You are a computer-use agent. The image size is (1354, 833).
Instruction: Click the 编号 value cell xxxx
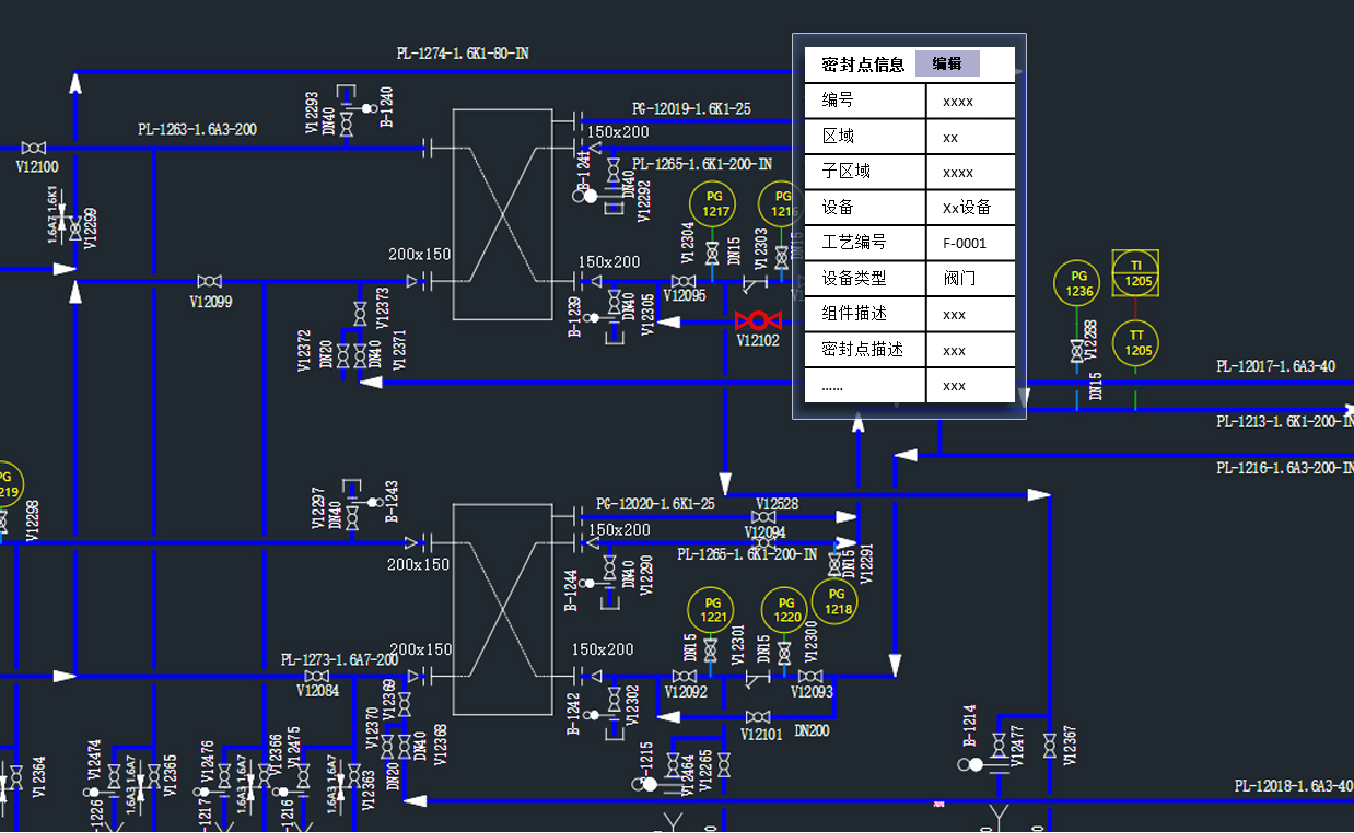pyautogui.click(x=970, y=101)
